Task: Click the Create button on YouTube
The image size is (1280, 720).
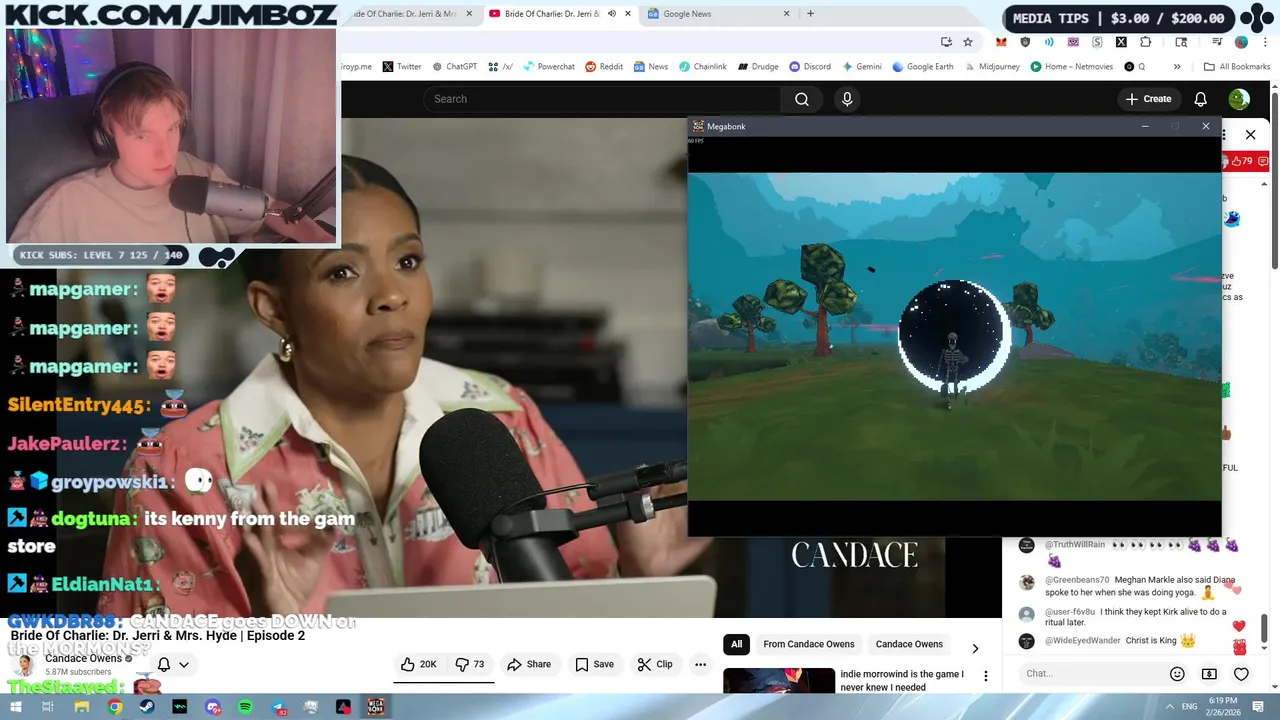Action: (x=1148, y=99)
